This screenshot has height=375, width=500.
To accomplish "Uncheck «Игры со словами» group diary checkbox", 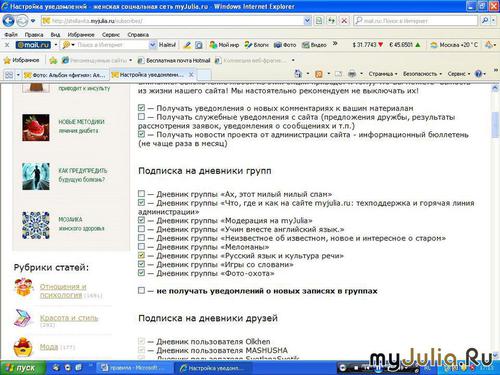I will click(141, 264).
